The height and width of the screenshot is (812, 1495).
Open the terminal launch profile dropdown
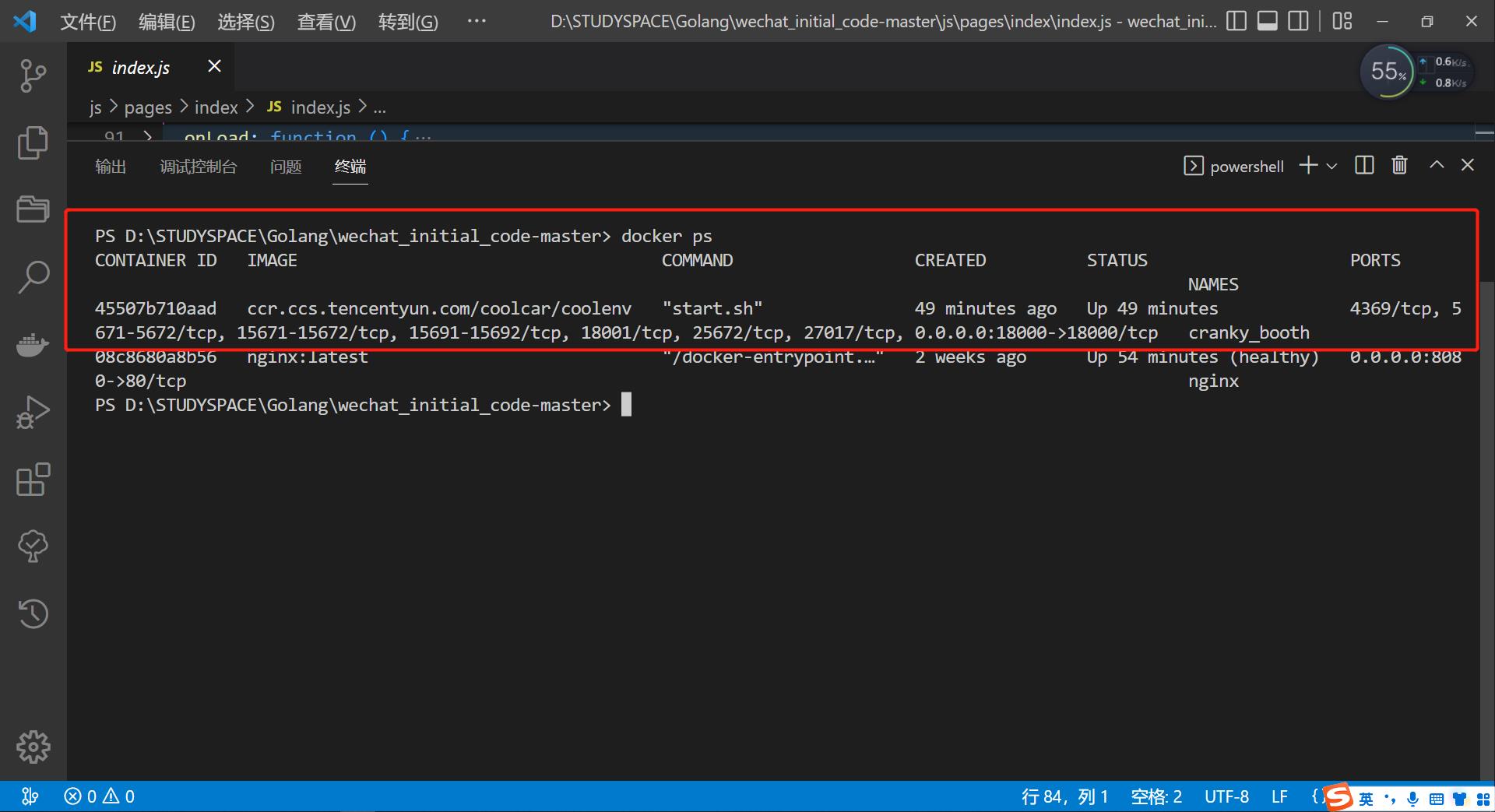(1331, 166)
